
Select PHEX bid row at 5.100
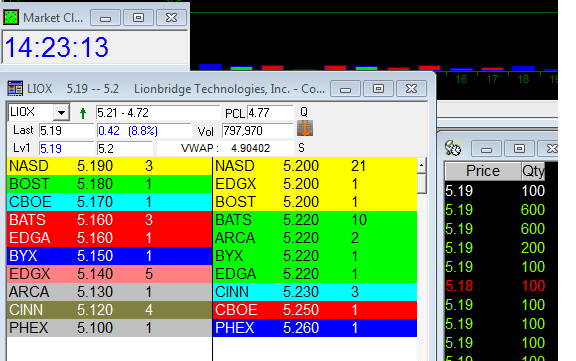[109, 328]
